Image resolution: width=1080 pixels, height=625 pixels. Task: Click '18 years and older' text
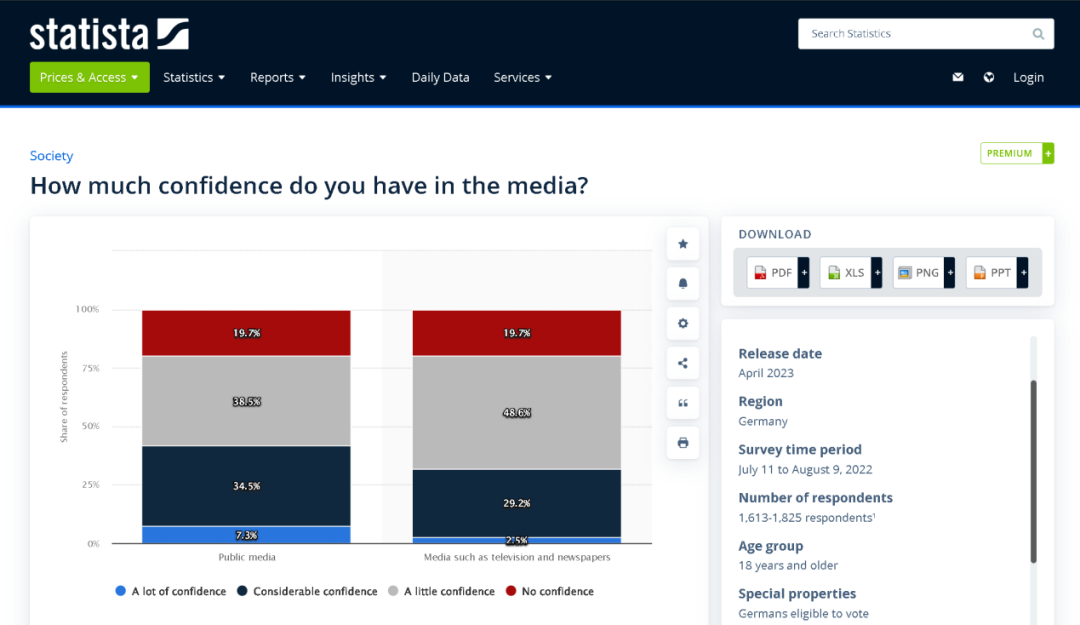tap(788, 565)
